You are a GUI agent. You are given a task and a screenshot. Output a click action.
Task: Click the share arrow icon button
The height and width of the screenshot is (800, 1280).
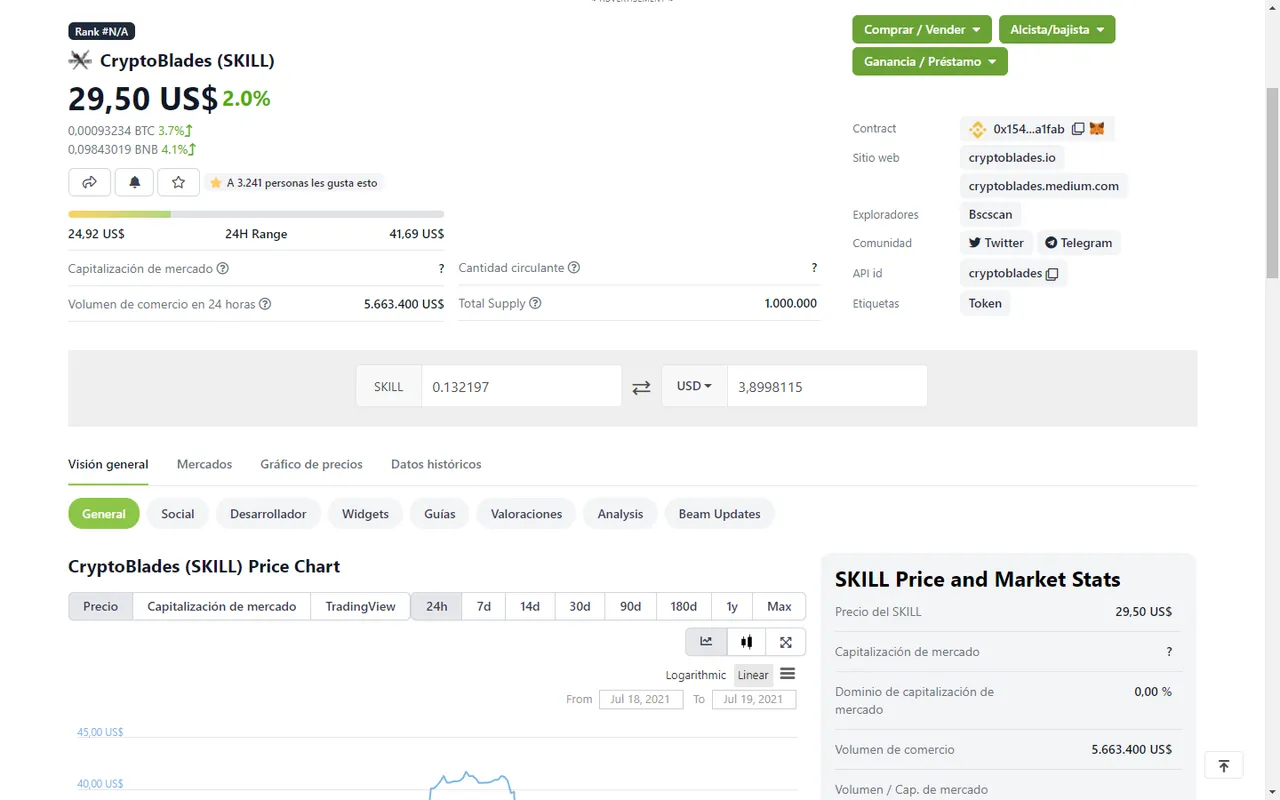[x=89, y=182]
